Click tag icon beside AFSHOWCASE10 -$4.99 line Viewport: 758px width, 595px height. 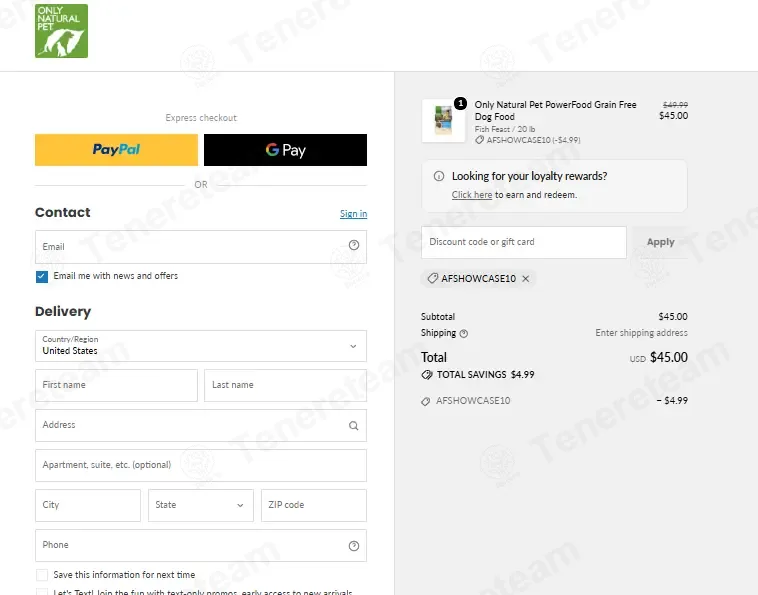425,401
